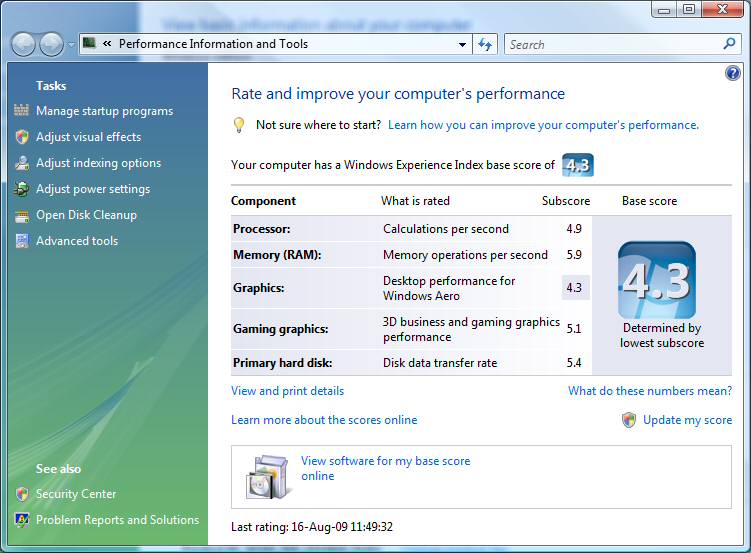Click the shield icon beside Update my score

(629, 420)
